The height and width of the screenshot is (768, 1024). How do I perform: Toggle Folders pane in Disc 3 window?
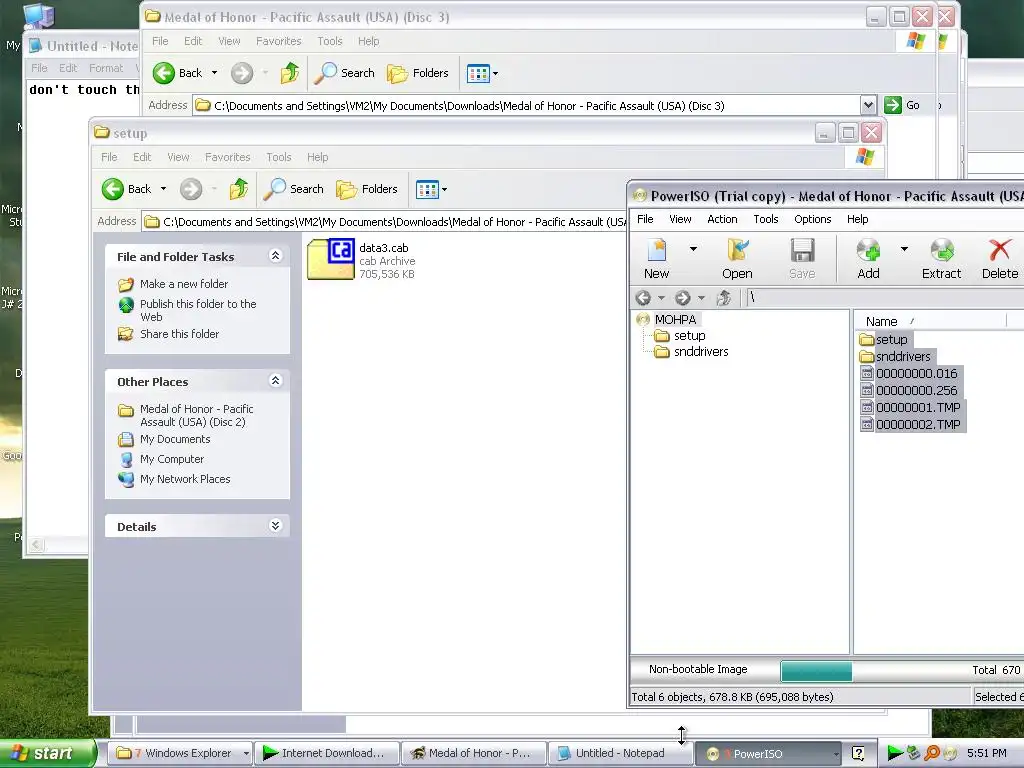pyautogui.click(x=418, y=72)
